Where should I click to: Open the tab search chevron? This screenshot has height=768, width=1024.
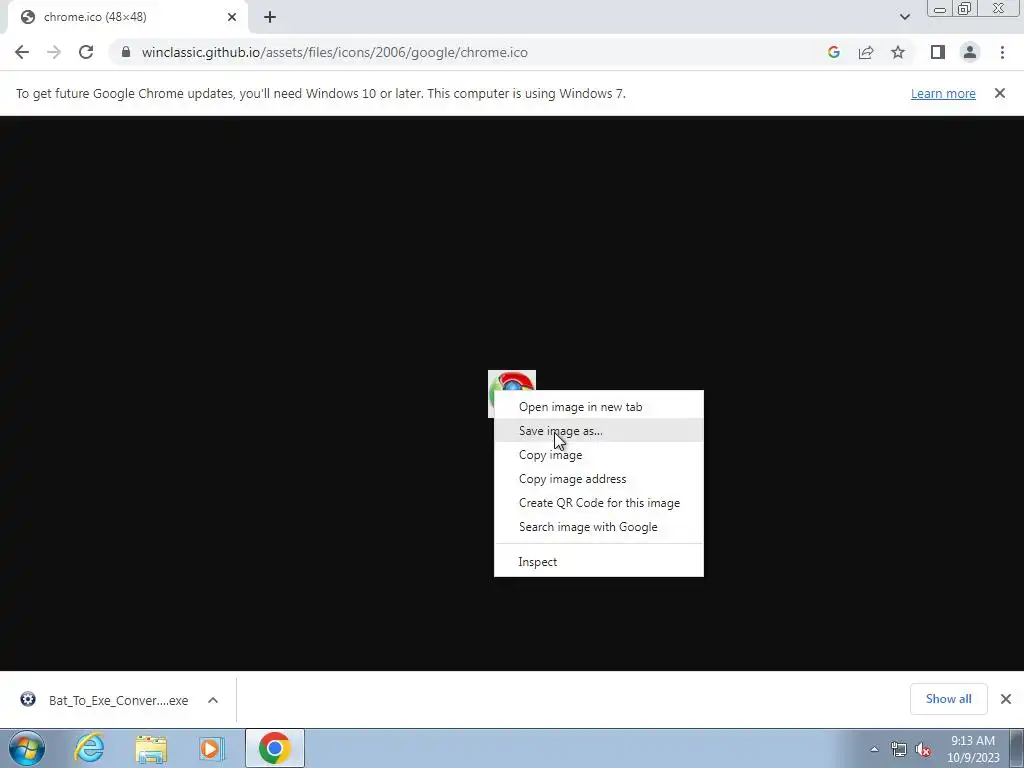(x=904, y=17)
